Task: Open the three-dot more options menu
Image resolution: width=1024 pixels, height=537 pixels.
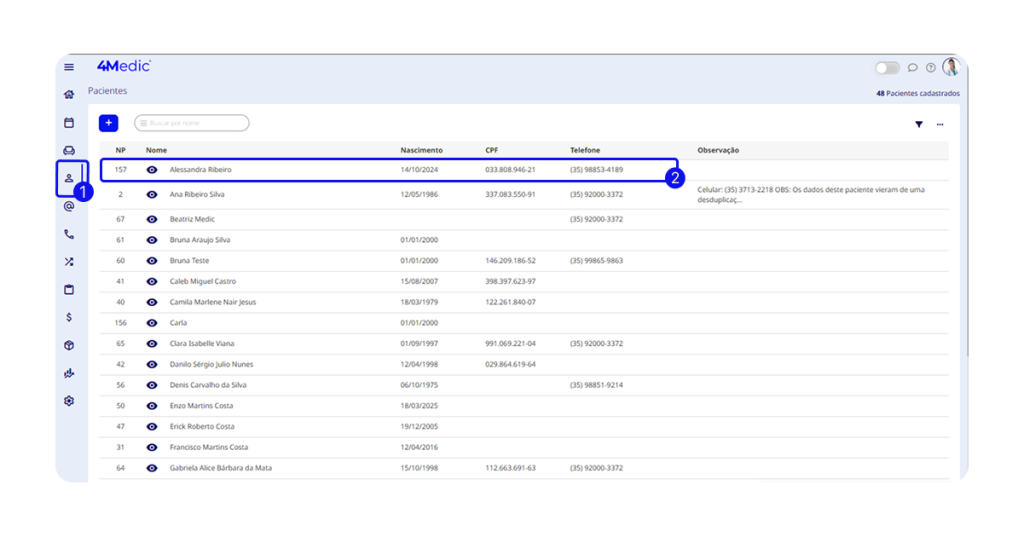Action: 940,124
